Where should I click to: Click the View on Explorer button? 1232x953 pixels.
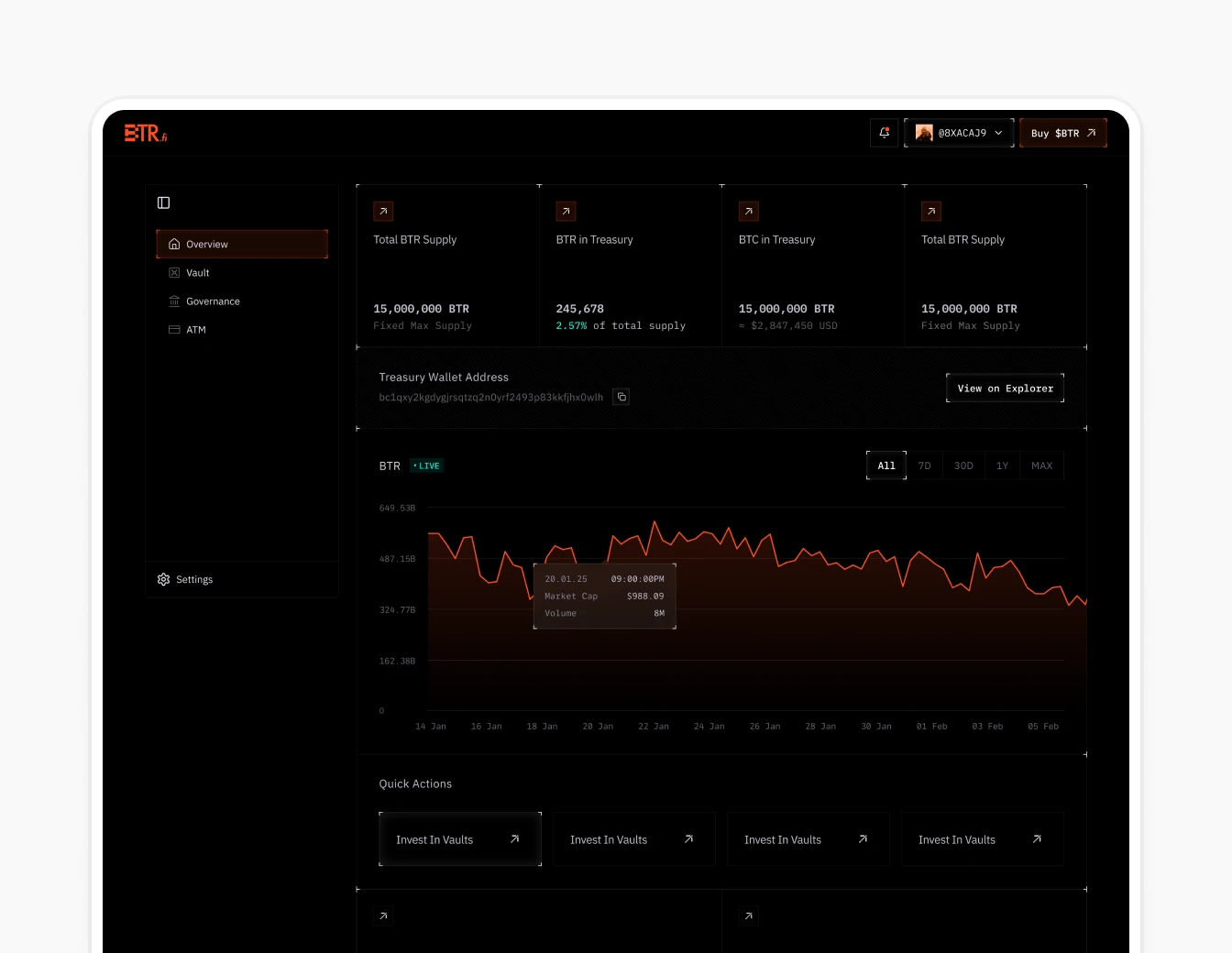coord(1005,388)
